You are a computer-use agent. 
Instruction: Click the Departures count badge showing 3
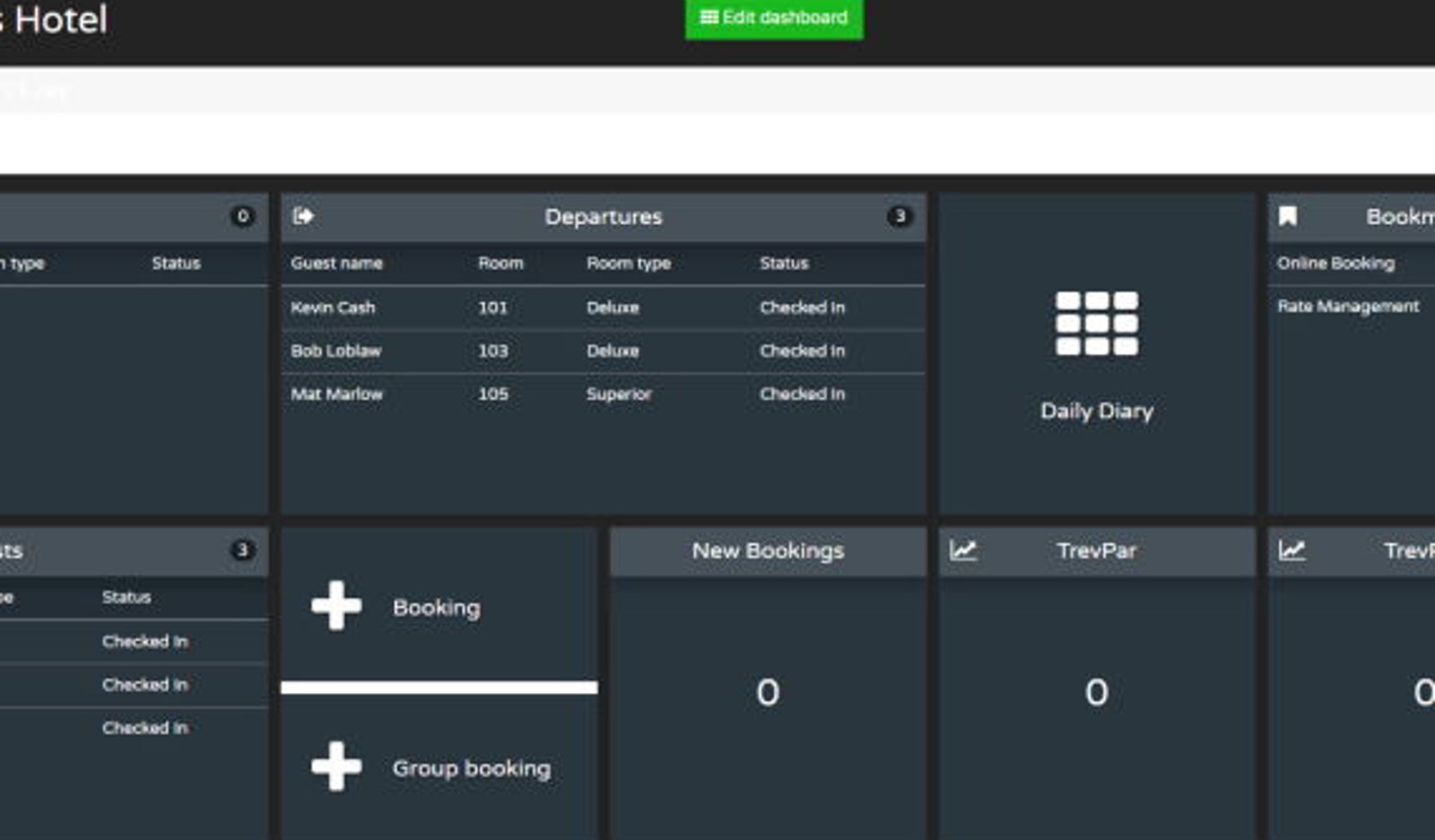click(x=900, y=216)
